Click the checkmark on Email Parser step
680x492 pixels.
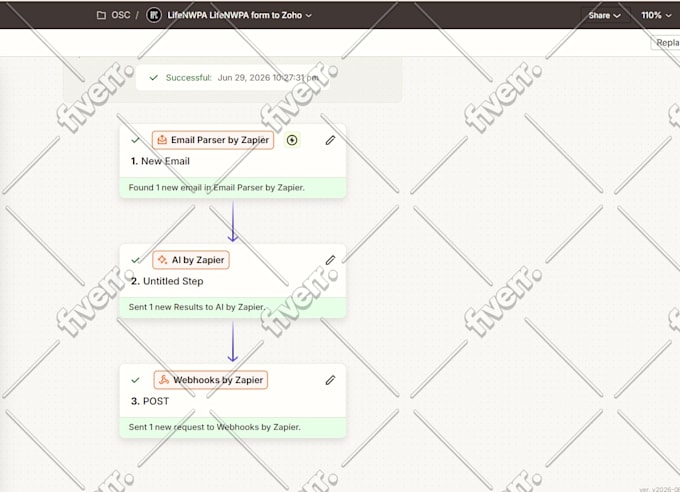135,140
